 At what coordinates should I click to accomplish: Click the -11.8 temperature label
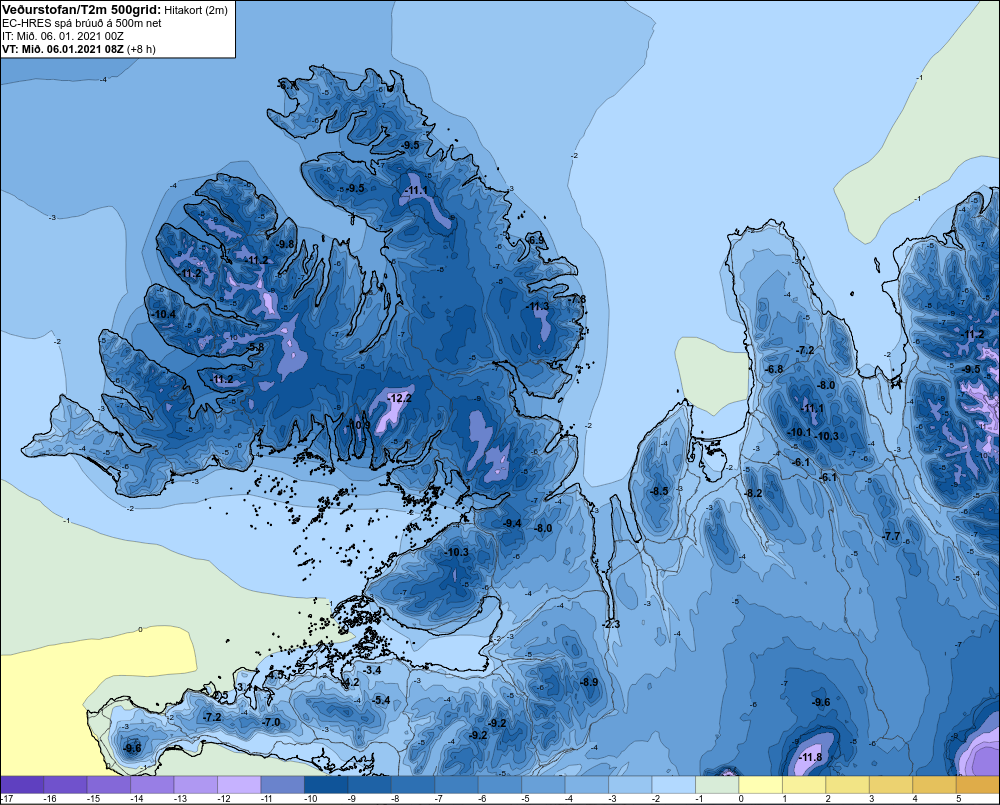(x=810, y=757)
